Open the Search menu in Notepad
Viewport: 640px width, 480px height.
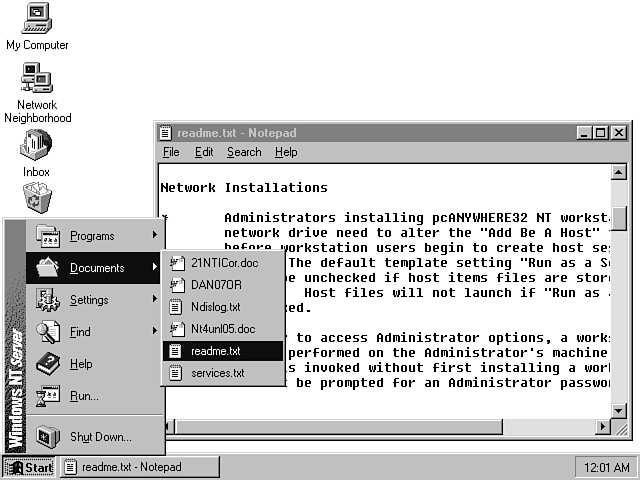tap(243, 152)
